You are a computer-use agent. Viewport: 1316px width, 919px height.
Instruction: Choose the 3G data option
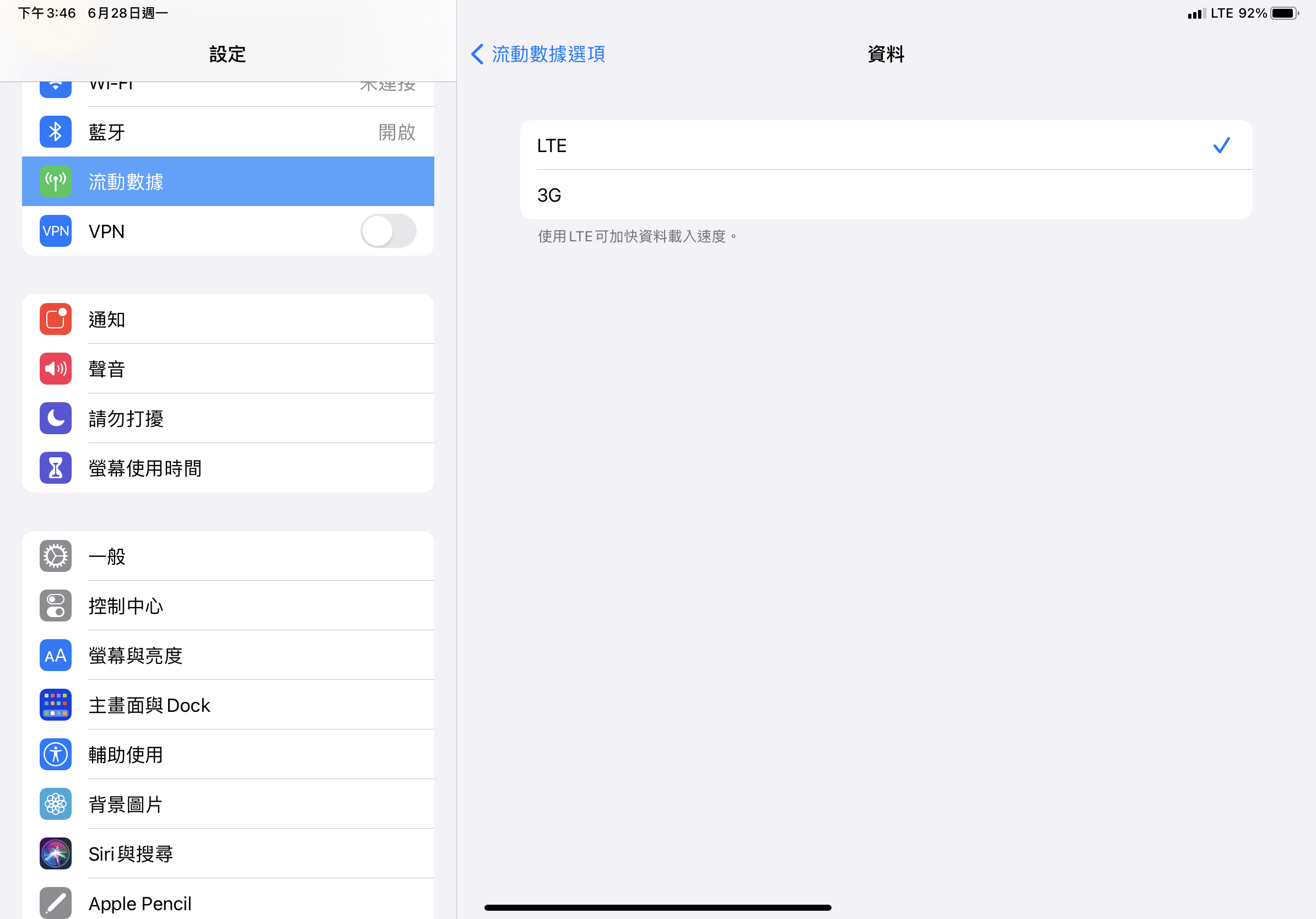click(x=886, y=195)
